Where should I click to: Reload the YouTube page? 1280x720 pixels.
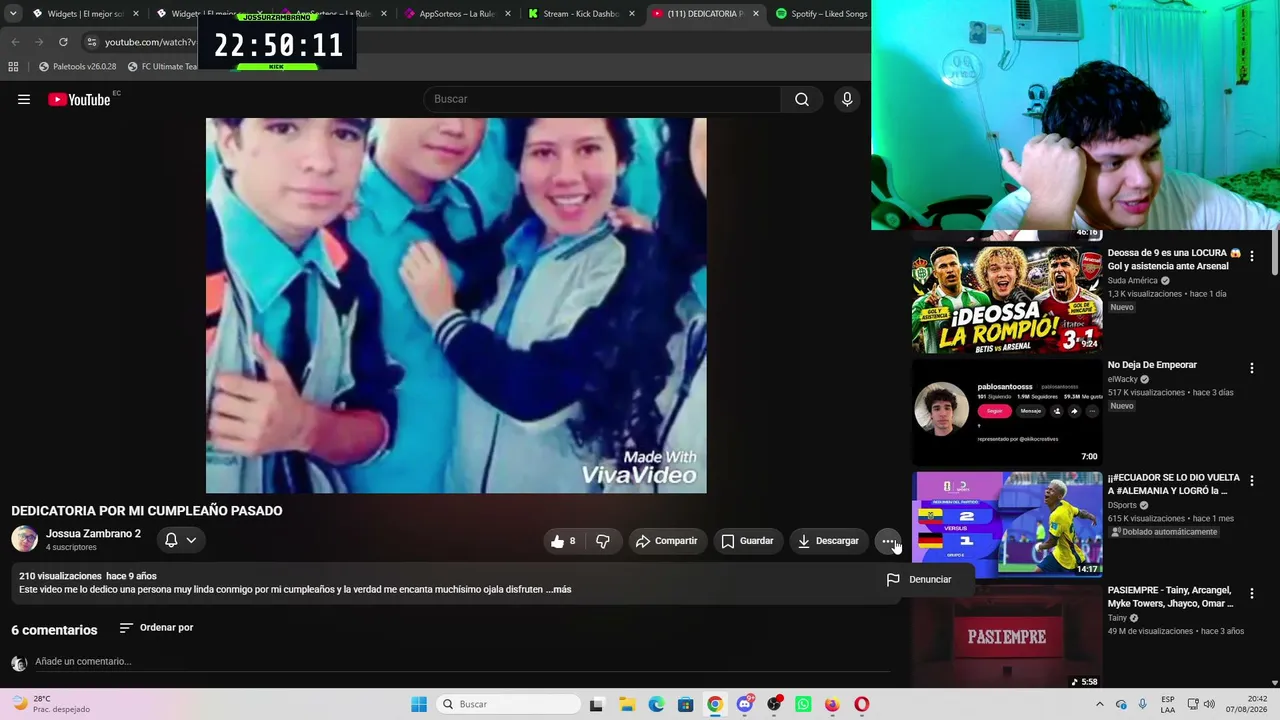tap(63, 42)
